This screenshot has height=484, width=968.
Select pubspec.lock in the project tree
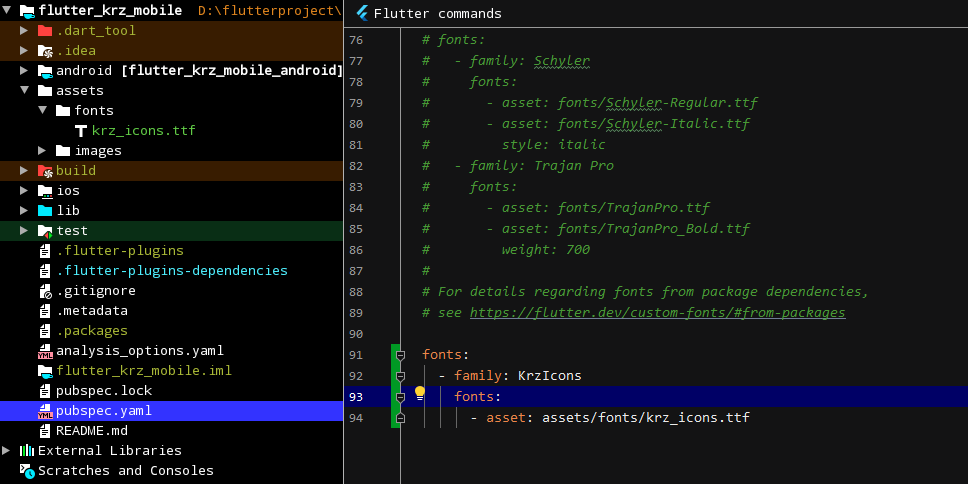click(104, 391)
